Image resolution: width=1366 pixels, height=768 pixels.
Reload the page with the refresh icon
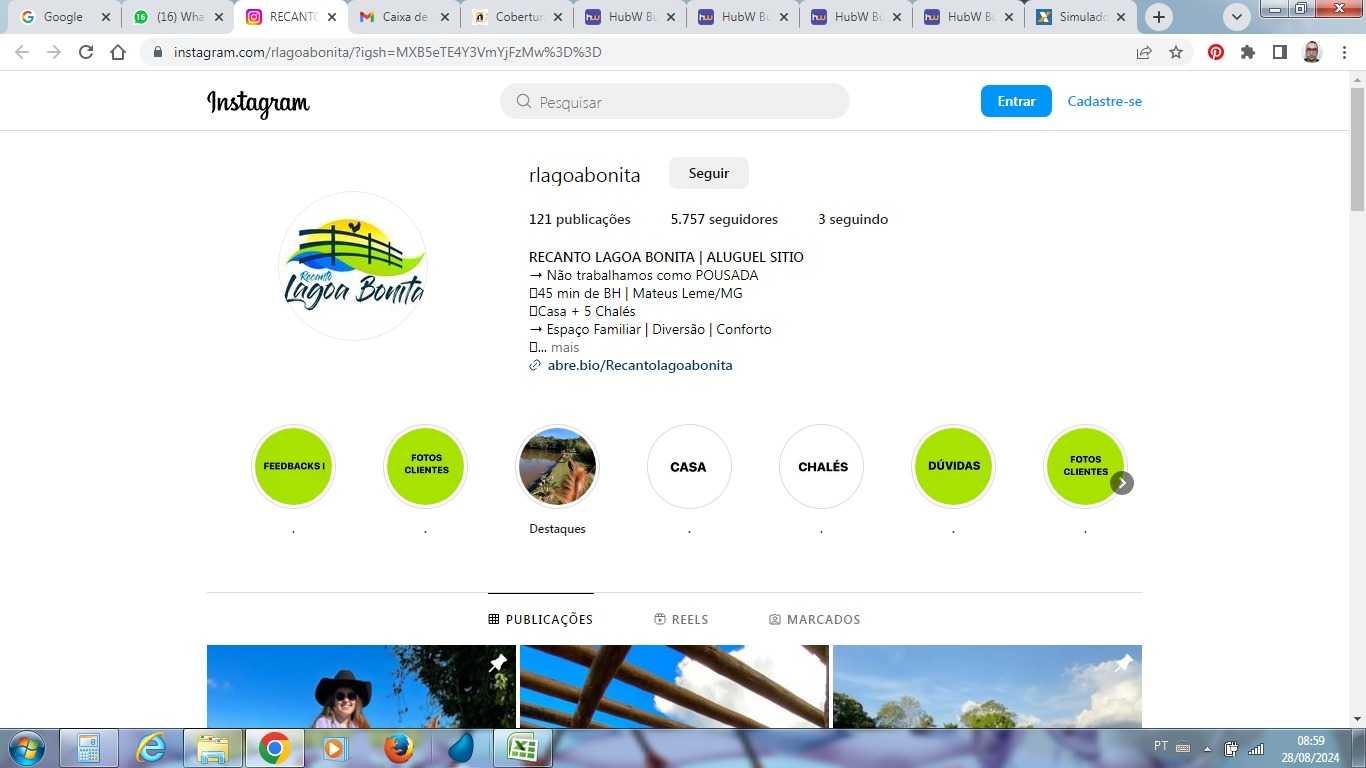click(x=86, y=52)
